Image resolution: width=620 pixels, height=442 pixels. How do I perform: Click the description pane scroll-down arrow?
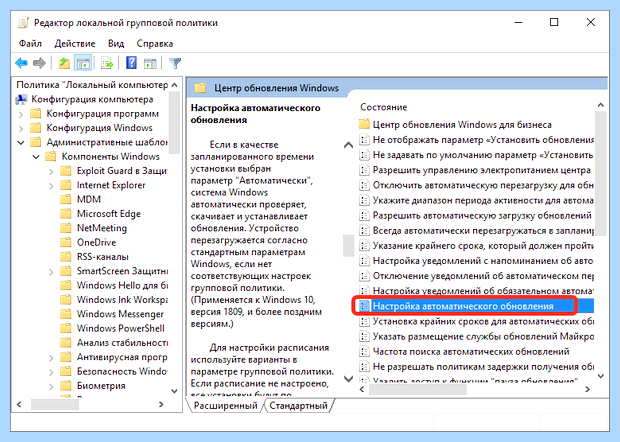click(348, 379)
